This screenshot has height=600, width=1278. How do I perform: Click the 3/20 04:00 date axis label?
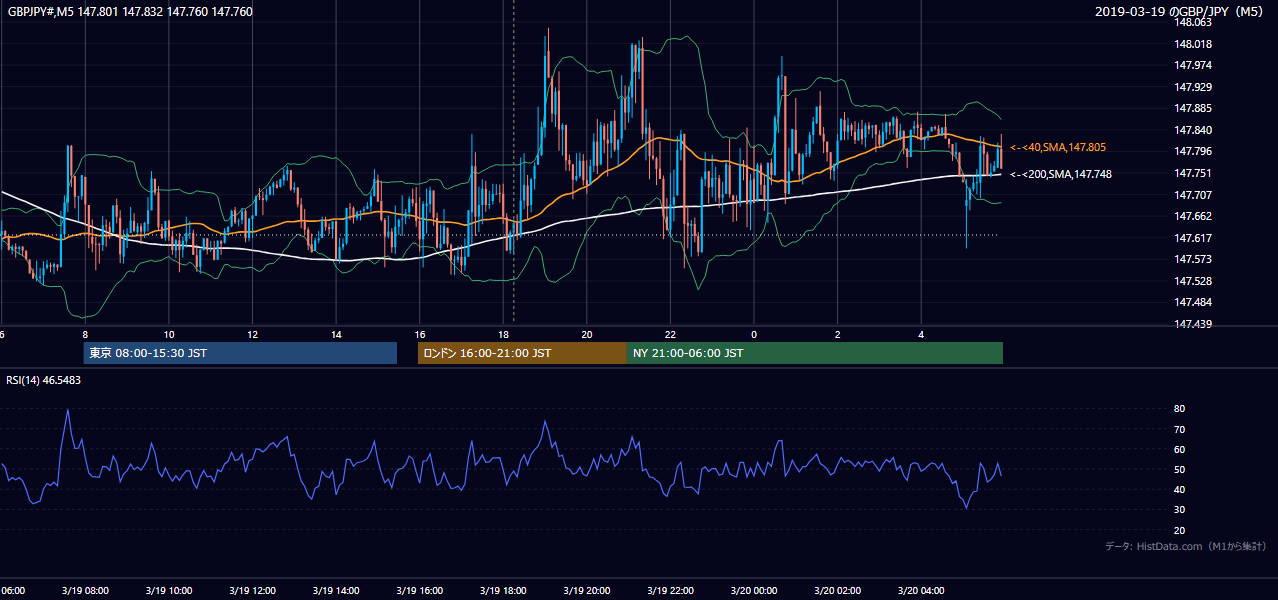921,591
